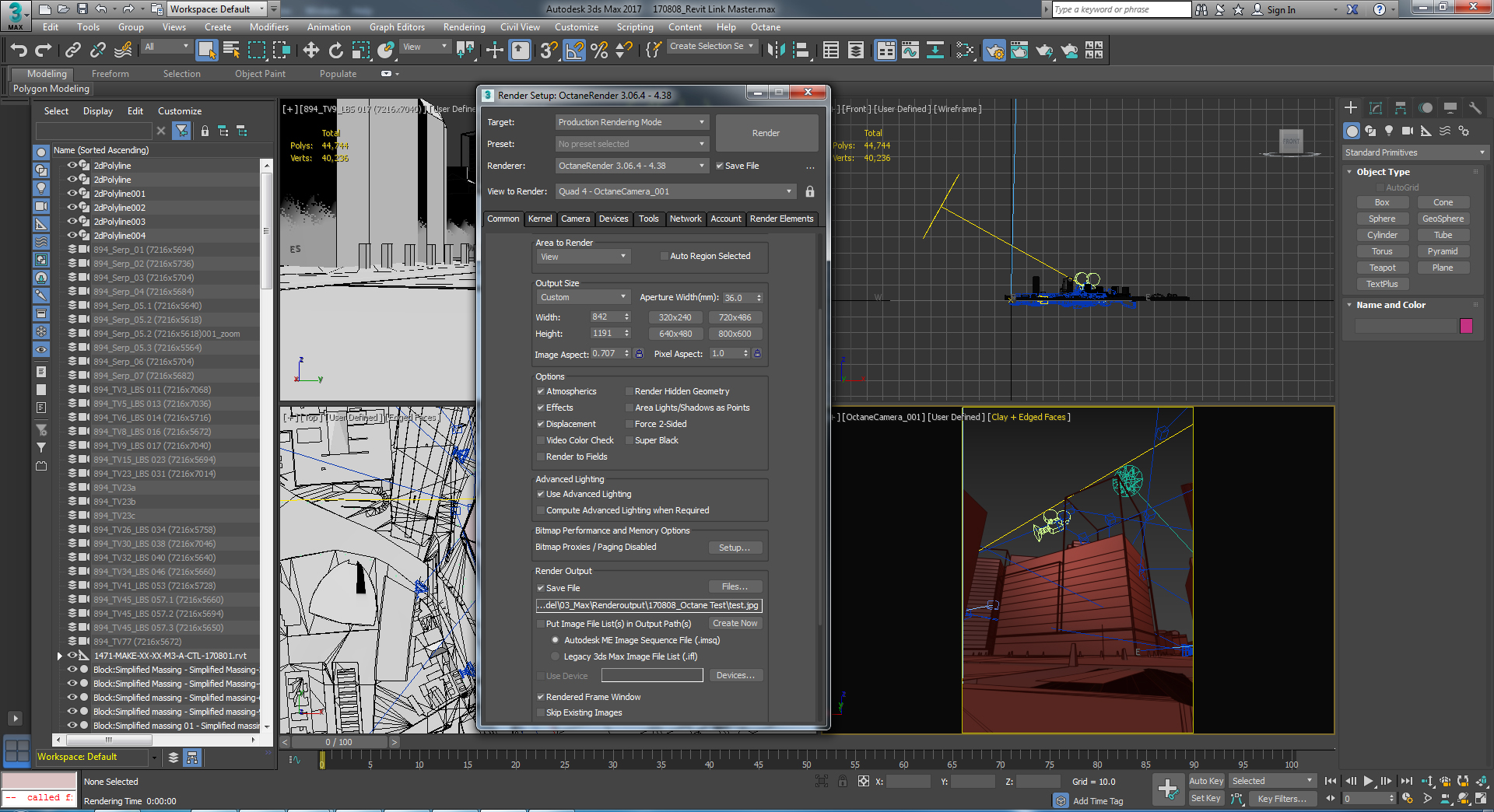
Task: Open the magenta object color swatch
Action: 1466,326
